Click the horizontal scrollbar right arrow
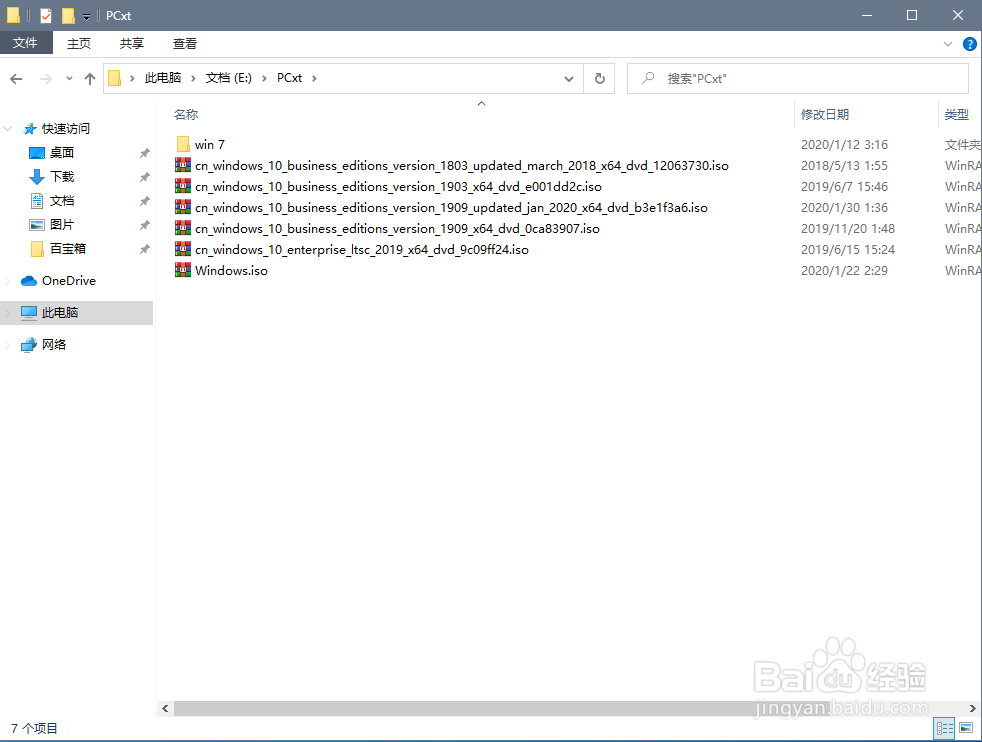The width and height of the screenshot is (982, 742). point(972,708)
